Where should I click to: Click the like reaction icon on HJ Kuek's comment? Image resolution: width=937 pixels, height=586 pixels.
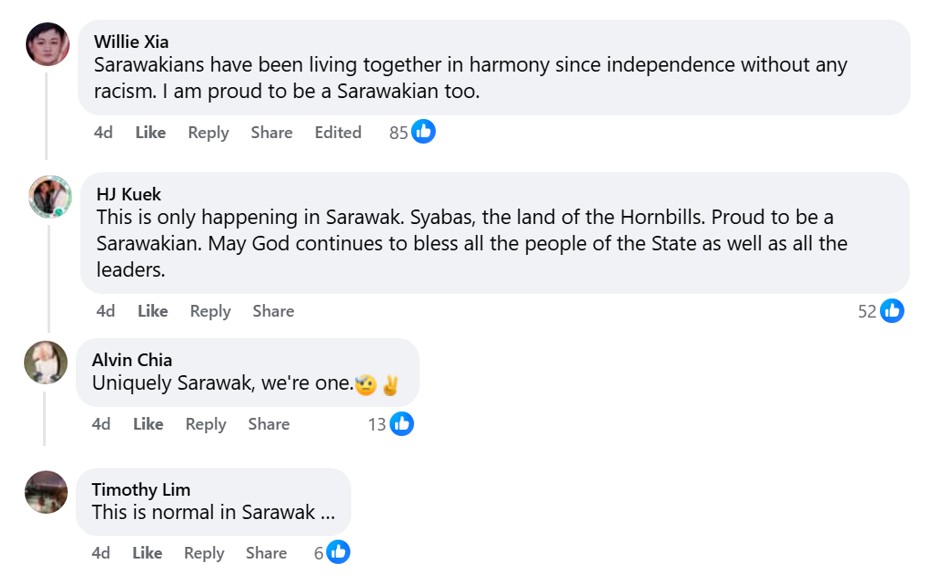click(892, 311)
